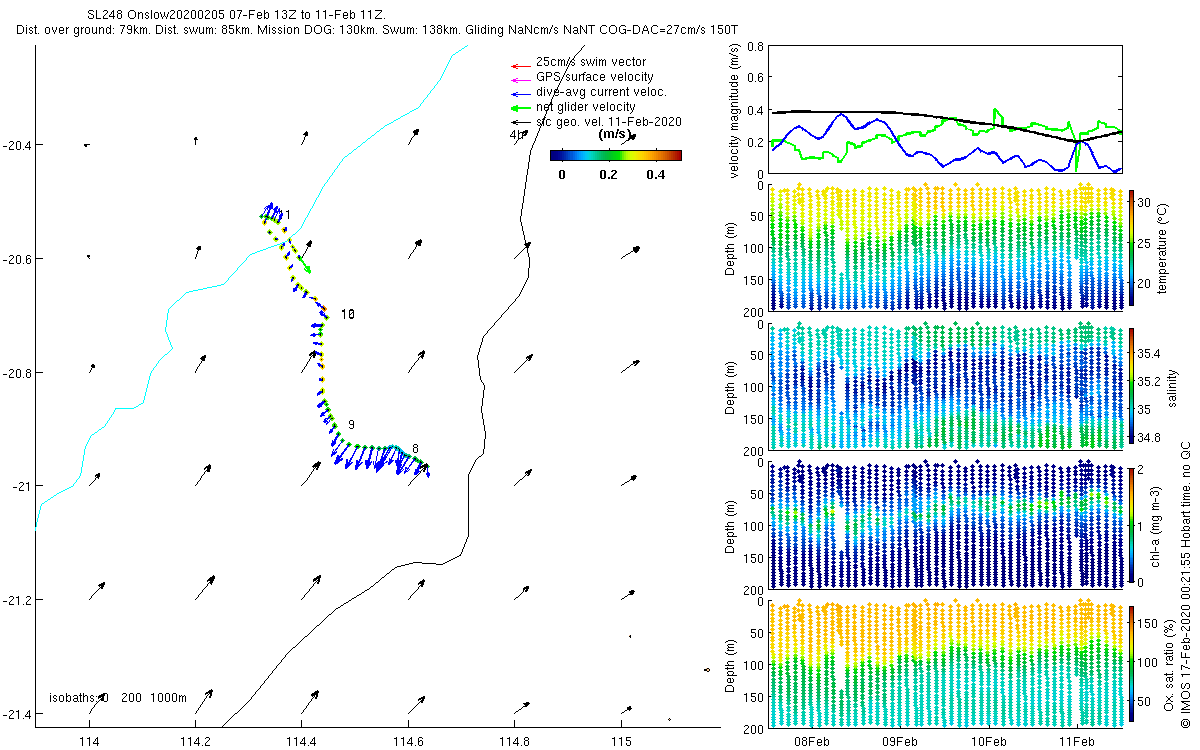Click longitude tick 114.2 on map

[196, 741]
